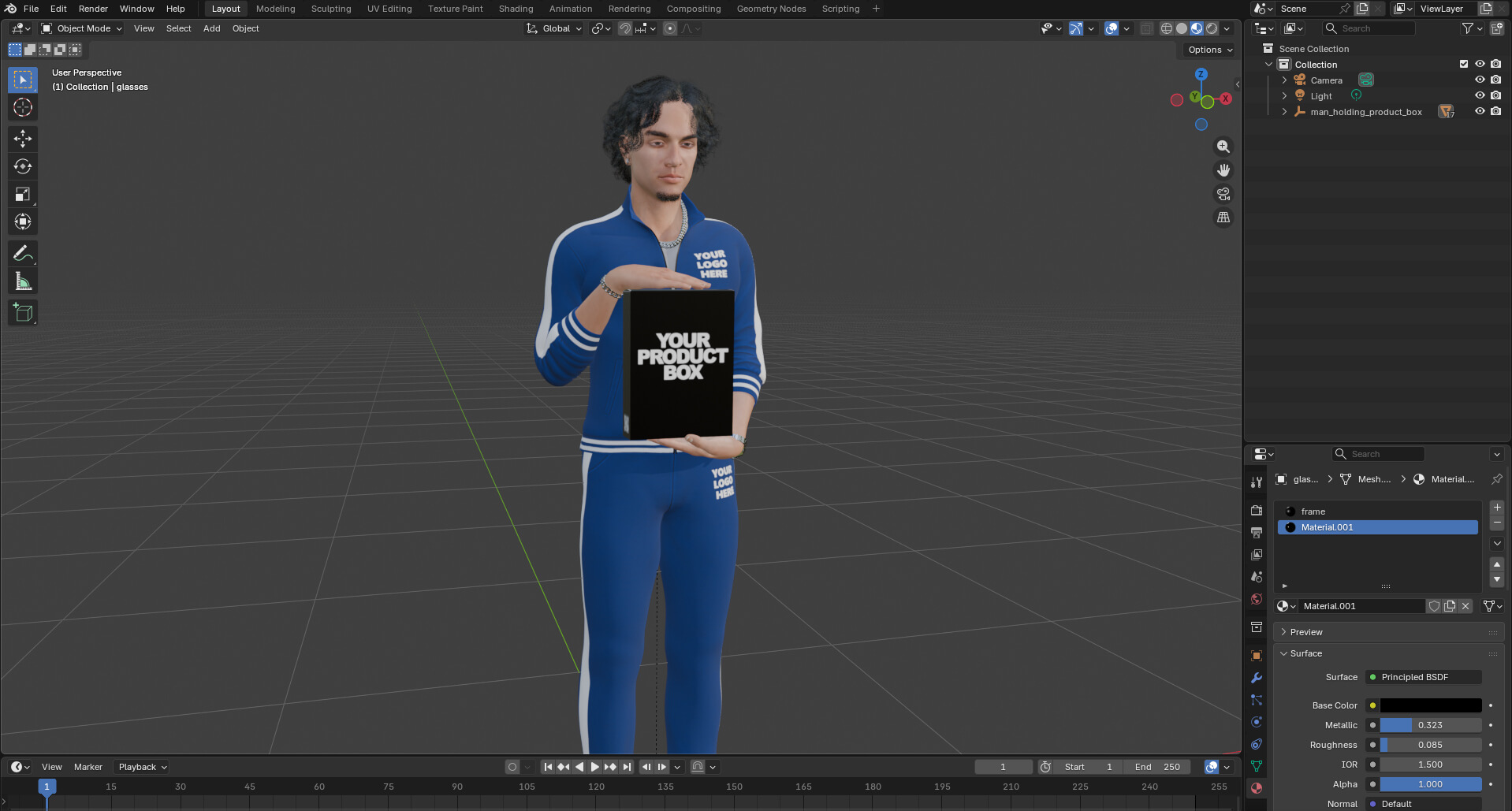This screenshot has width=1512, height=811.
Task: Select the frame material slot
Action: pos(1377,512)
